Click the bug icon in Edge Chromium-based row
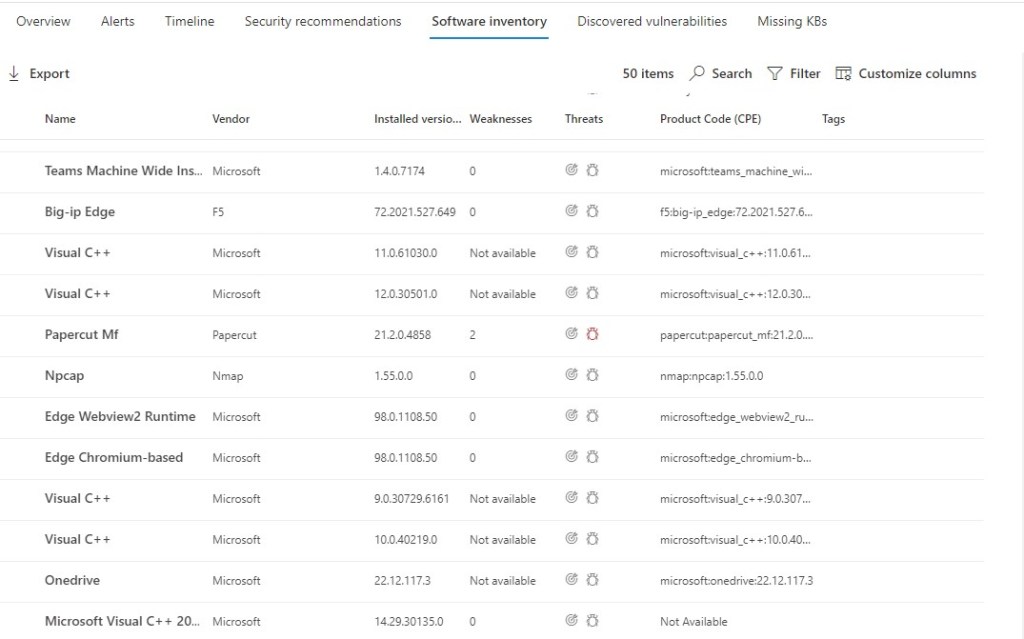 (592, 457)
